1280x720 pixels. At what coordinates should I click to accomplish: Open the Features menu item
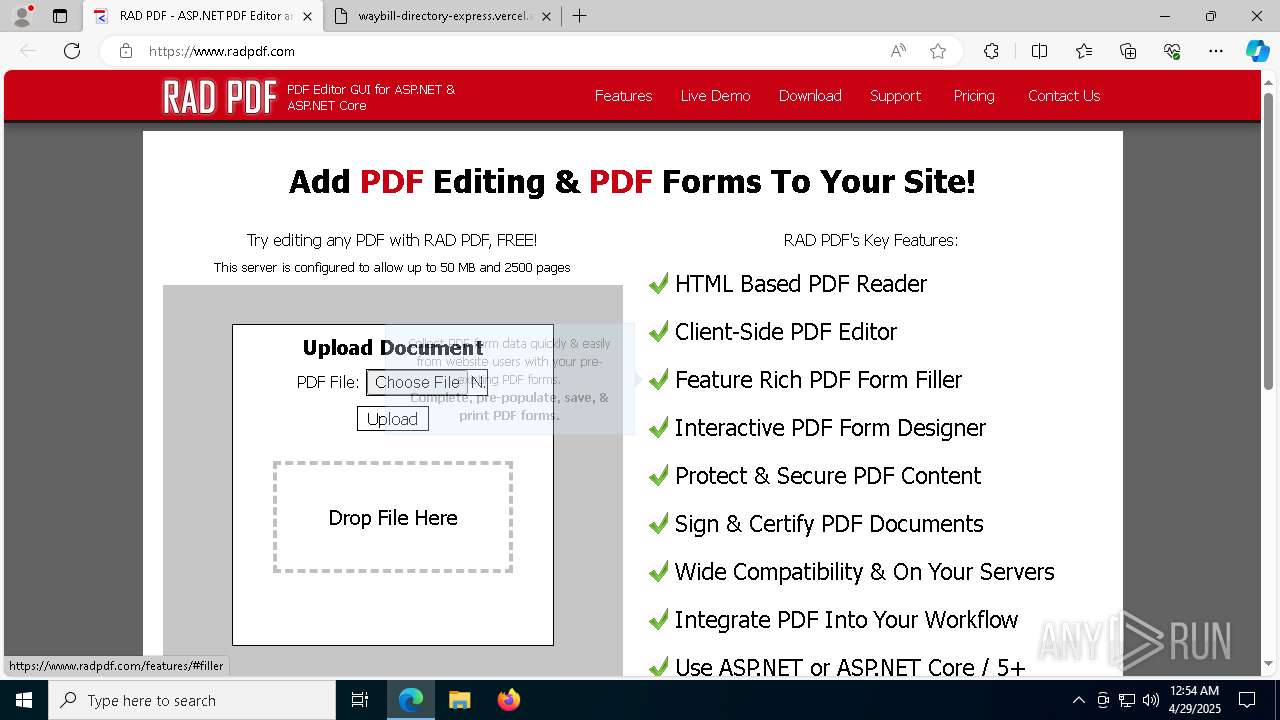(623, 96)
